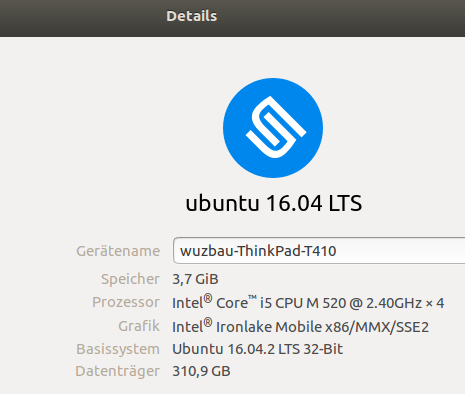Screen dimensions: 465x394
Task: Click the Intel Core i5 CPU M 520 value
Action: 308,302
